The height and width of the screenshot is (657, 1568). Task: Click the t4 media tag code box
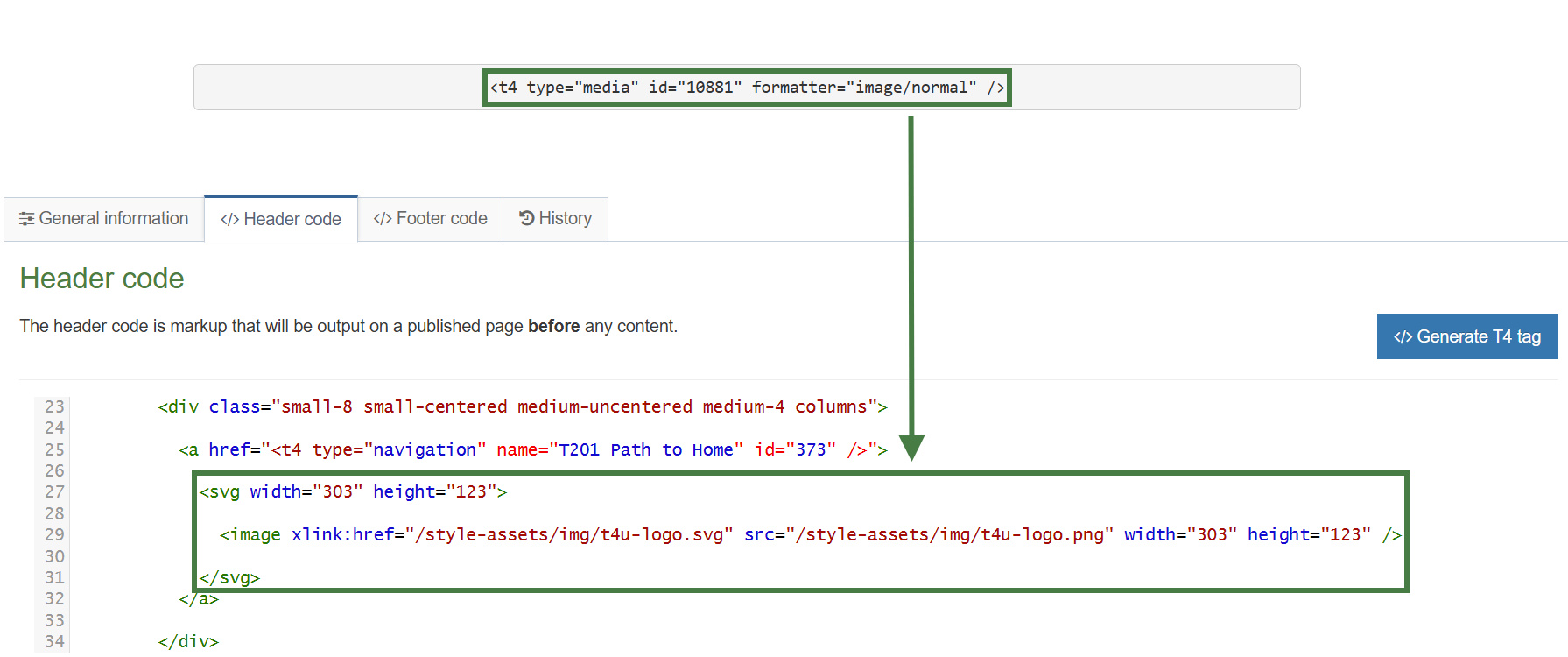tap(747, 88)
